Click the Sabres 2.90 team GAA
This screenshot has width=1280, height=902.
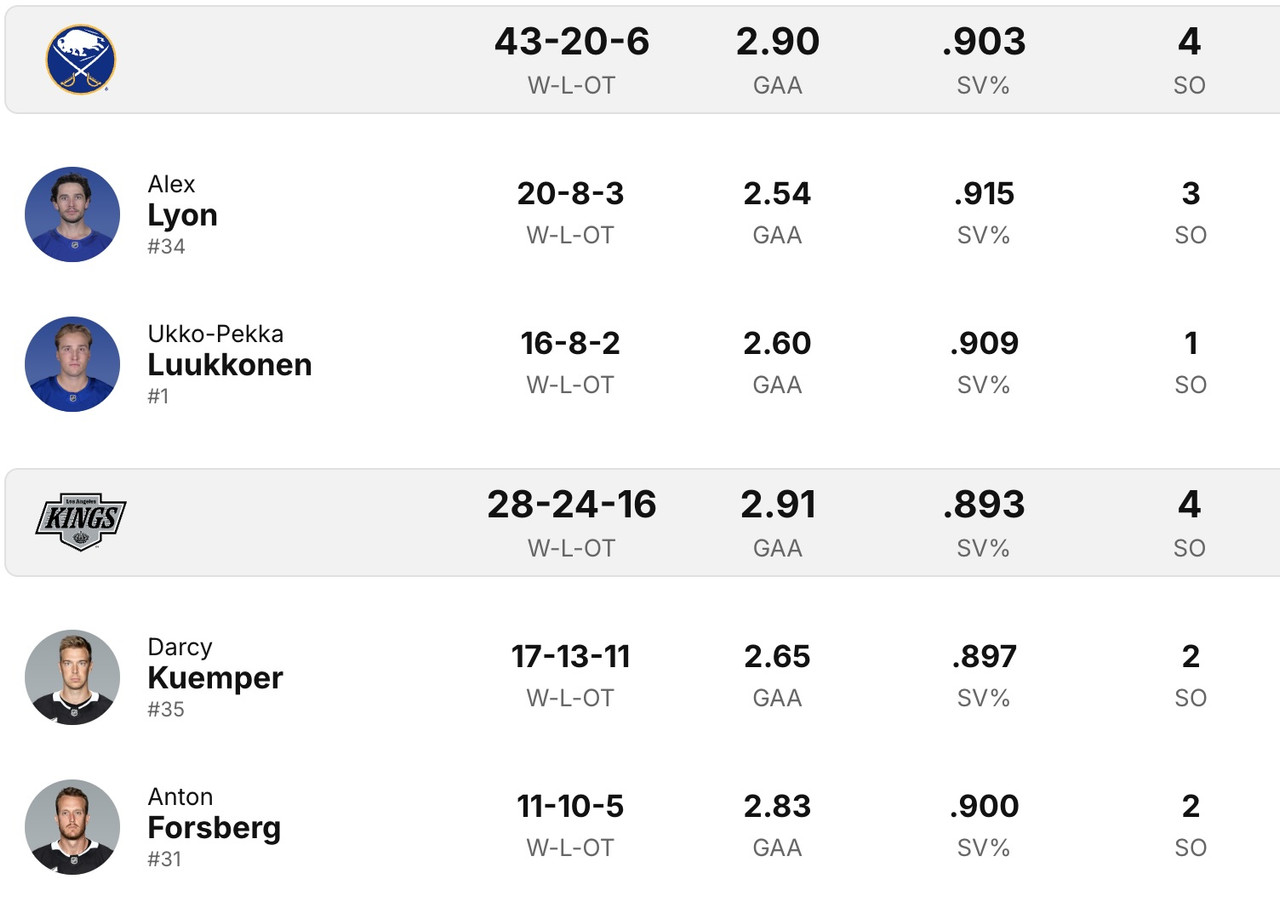(777, 42)
